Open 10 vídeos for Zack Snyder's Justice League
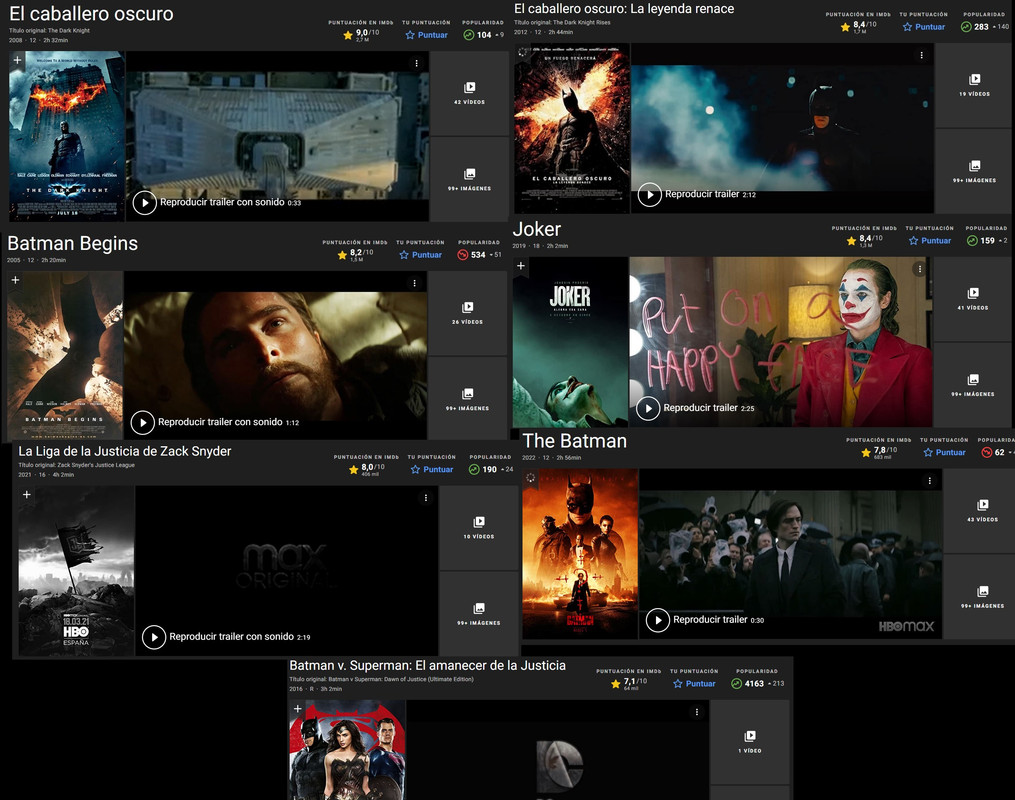This screenshot has width=1015, height=800. [x=479, y=528]
